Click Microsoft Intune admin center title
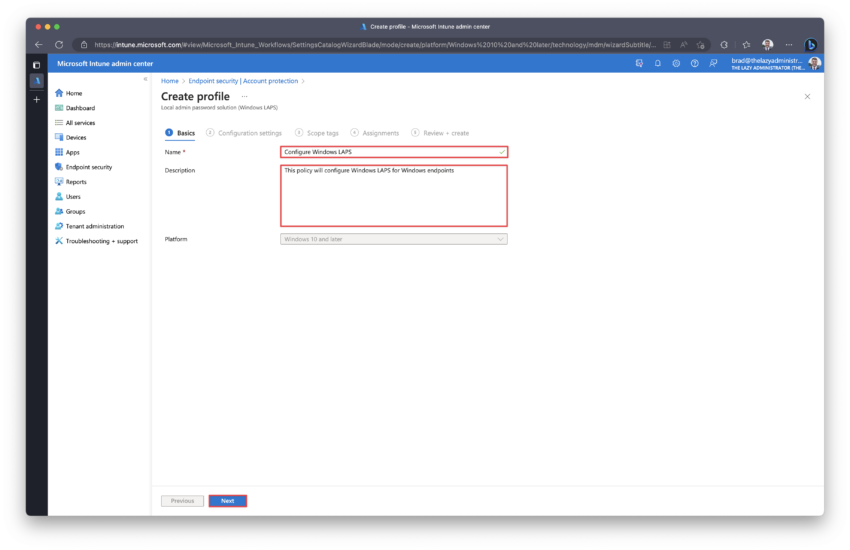Screen dimensions: 850x550 click(105, 63)
